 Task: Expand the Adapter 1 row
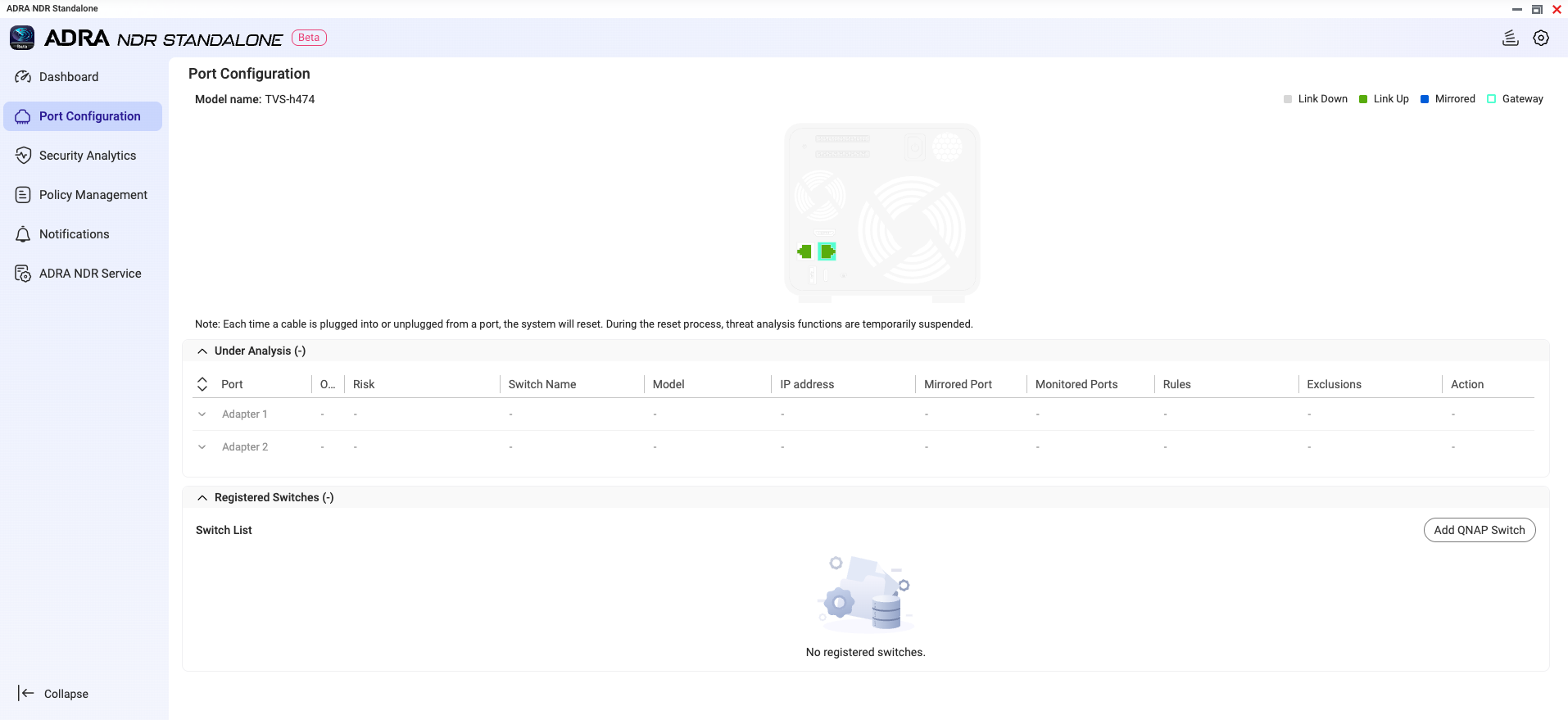pyautogui.click(x=202, y=414)
